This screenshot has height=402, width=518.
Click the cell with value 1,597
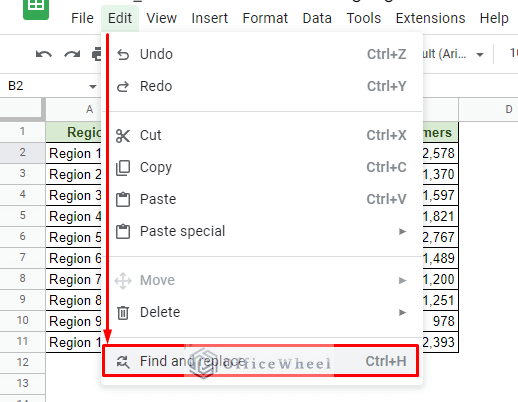(440, 195)
